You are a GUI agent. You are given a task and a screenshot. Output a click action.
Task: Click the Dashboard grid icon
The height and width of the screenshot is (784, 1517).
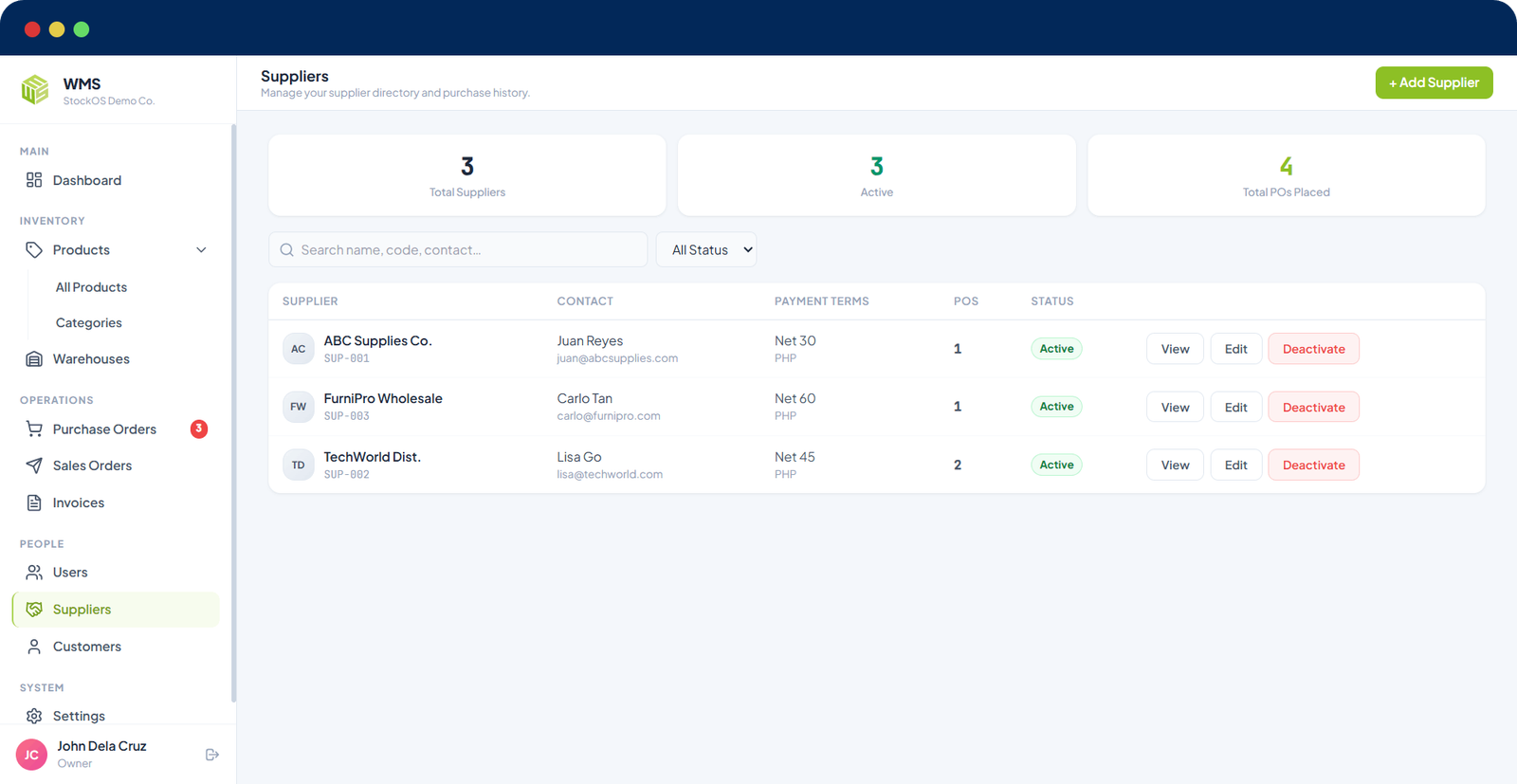coord(34,180)
